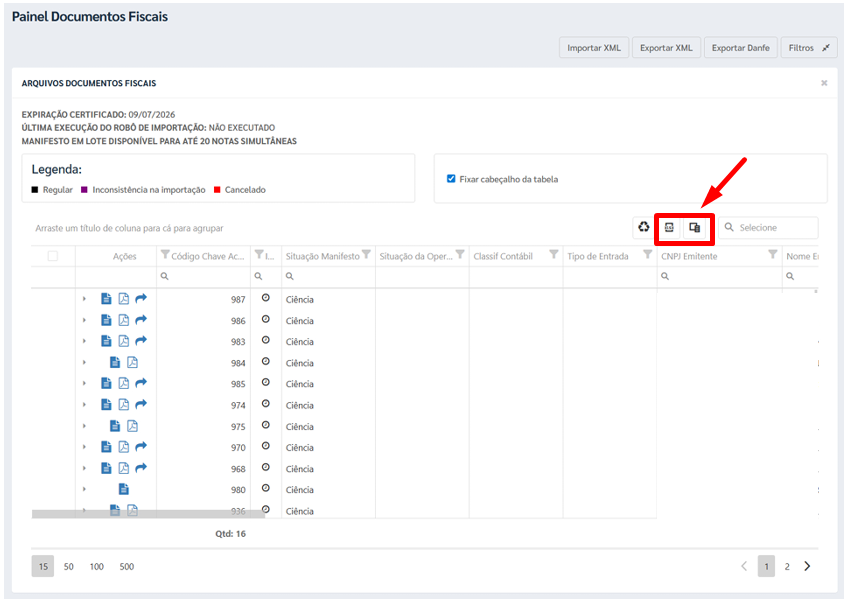The image size is (852, 602).
Task: Open the PDF icon for row 987
Action: point(124,298)
